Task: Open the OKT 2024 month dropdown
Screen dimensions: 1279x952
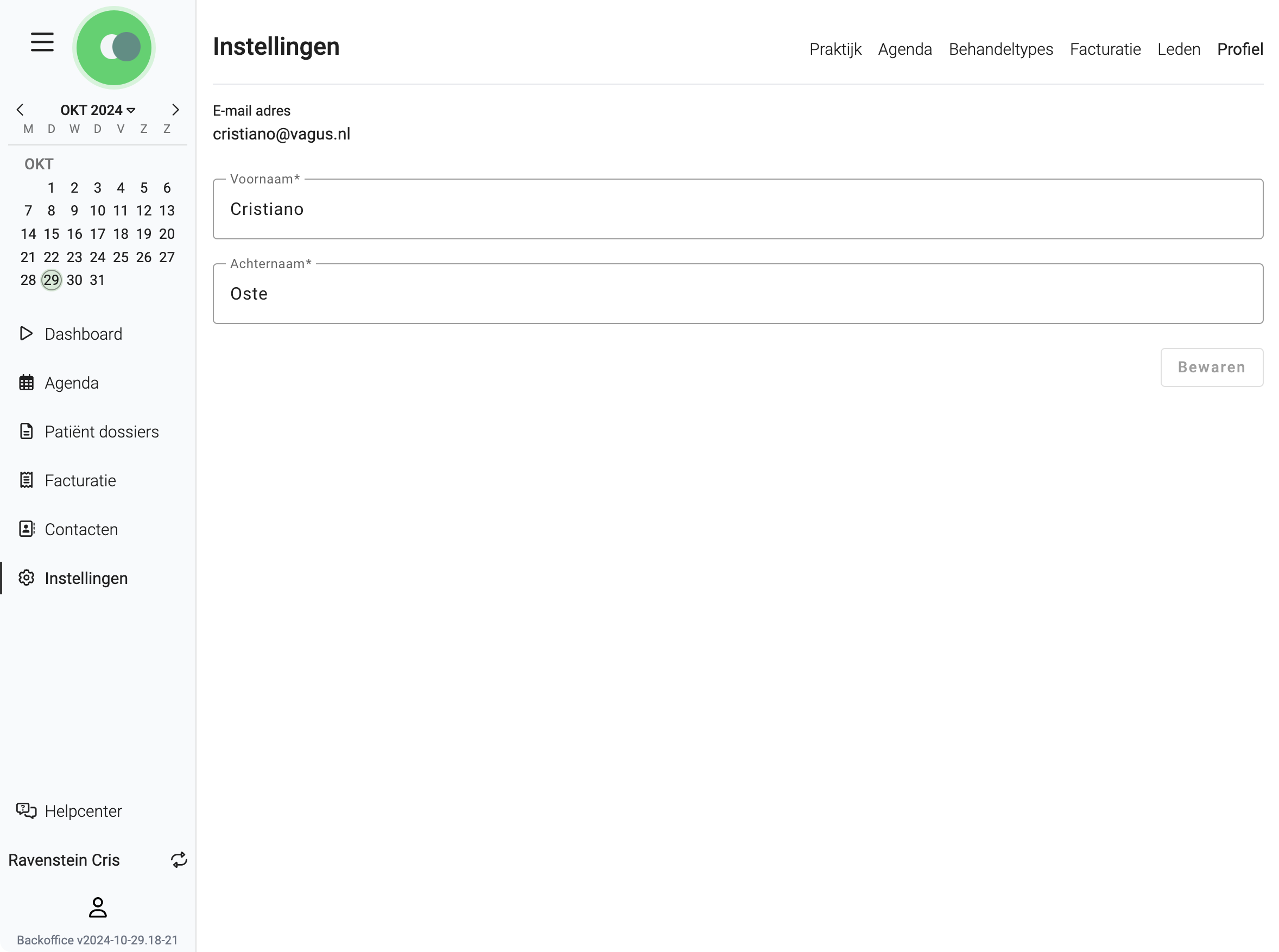Action: (97, 110)
